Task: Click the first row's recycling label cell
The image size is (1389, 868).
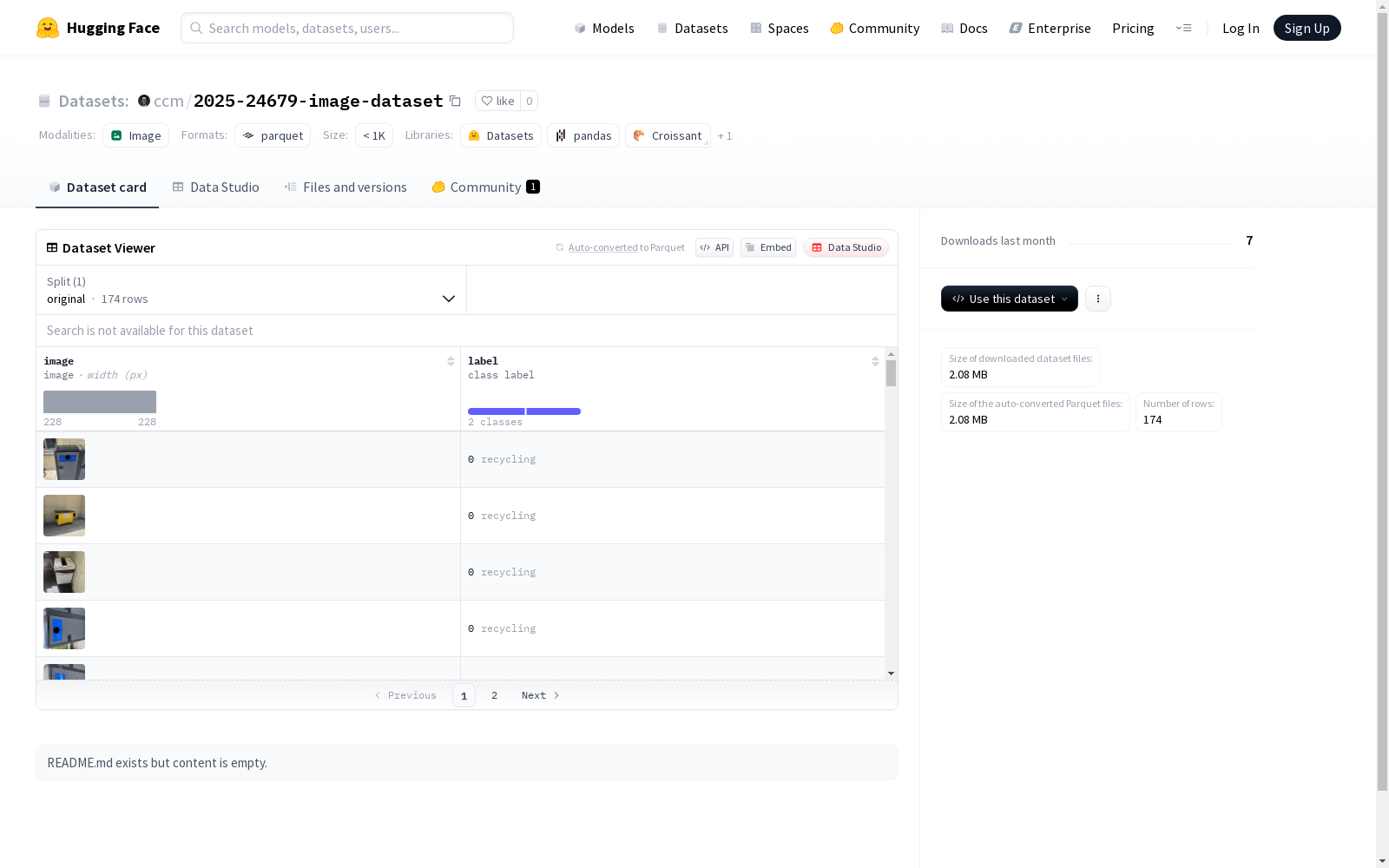Action: pyautogui.click(x=673, y=459)
